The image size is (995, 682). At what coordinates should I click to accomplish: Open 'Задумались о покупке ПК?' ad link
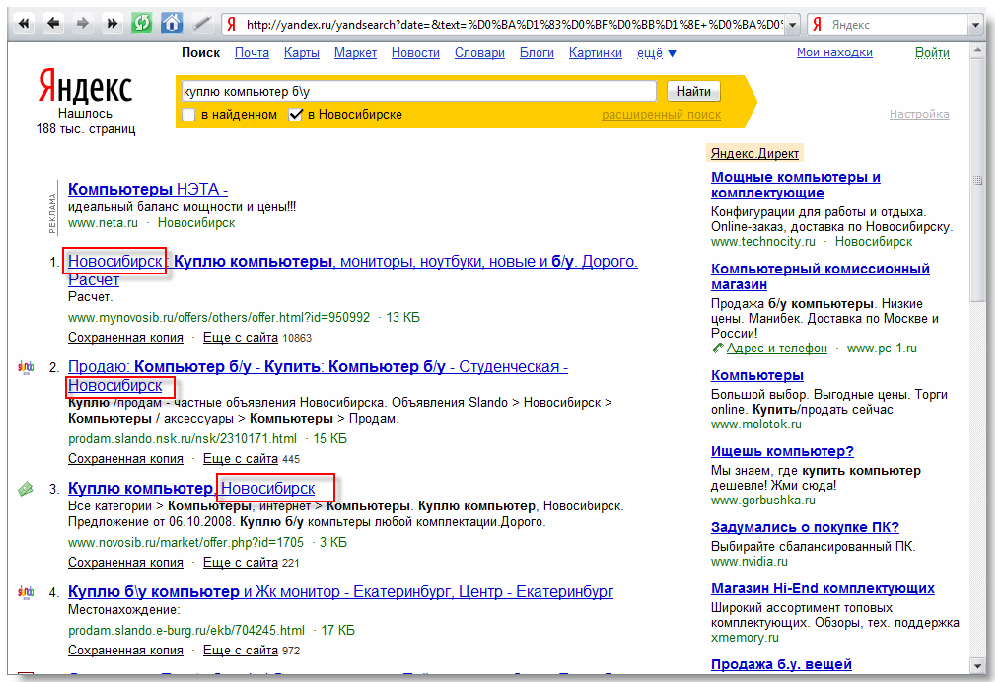point(805,527)
